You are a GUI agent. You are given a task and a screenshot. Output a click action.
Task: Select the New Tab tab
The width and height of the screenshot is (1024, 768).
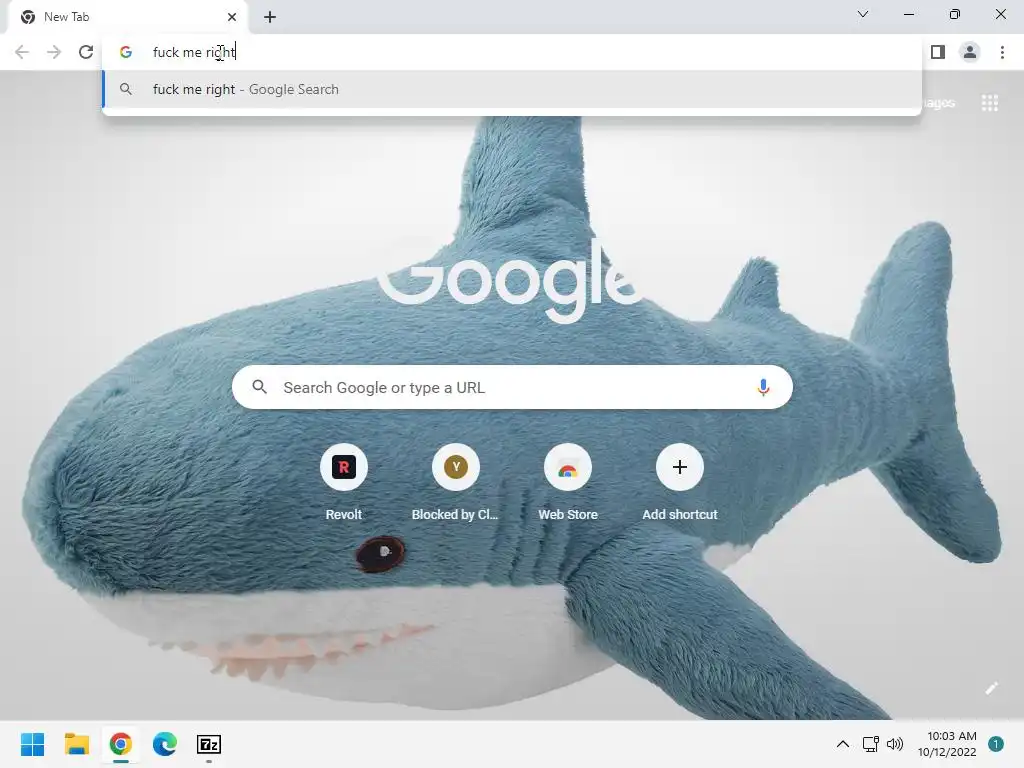click(128, 17)
